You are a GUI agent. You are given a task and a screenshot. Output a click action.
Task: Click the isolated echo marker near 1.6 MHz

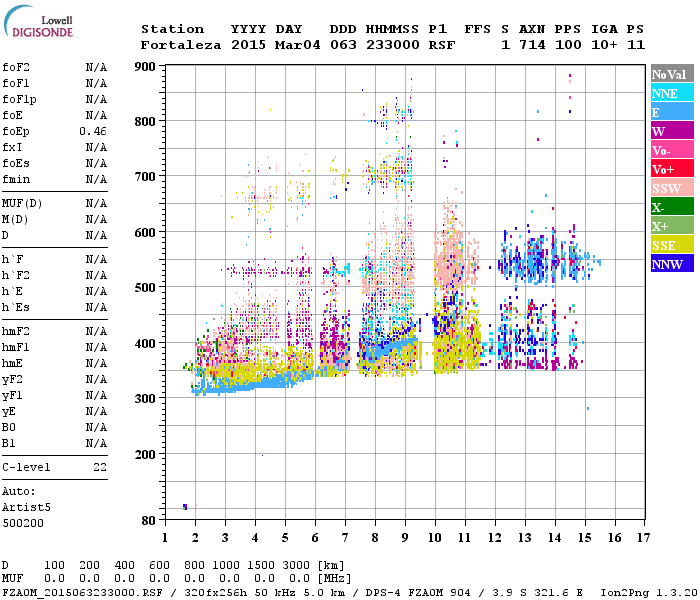(185, 506)
